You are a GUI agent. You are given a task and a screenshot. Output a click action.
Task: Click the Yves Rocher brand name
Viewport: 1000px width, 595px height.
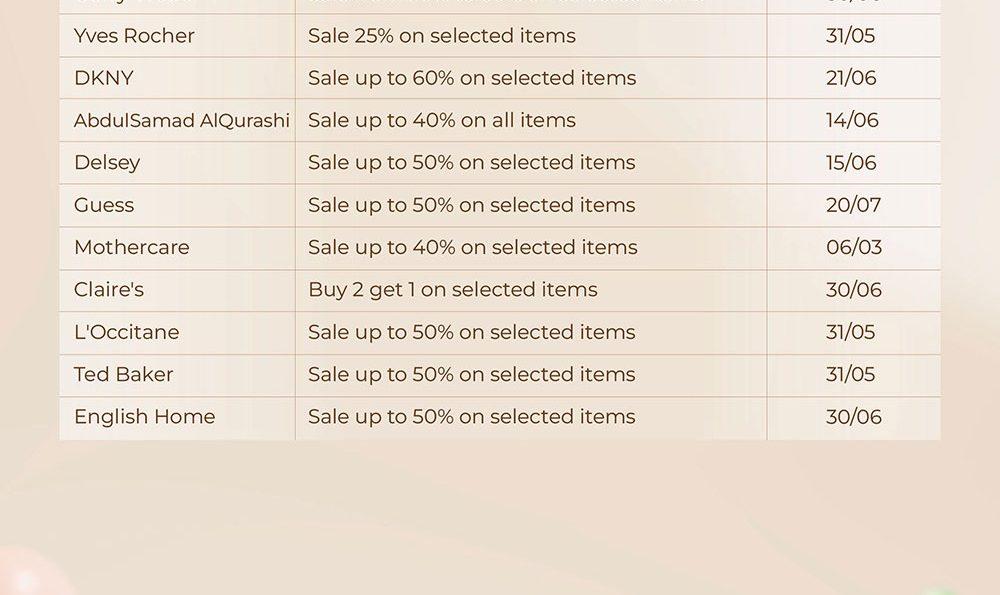134,36
